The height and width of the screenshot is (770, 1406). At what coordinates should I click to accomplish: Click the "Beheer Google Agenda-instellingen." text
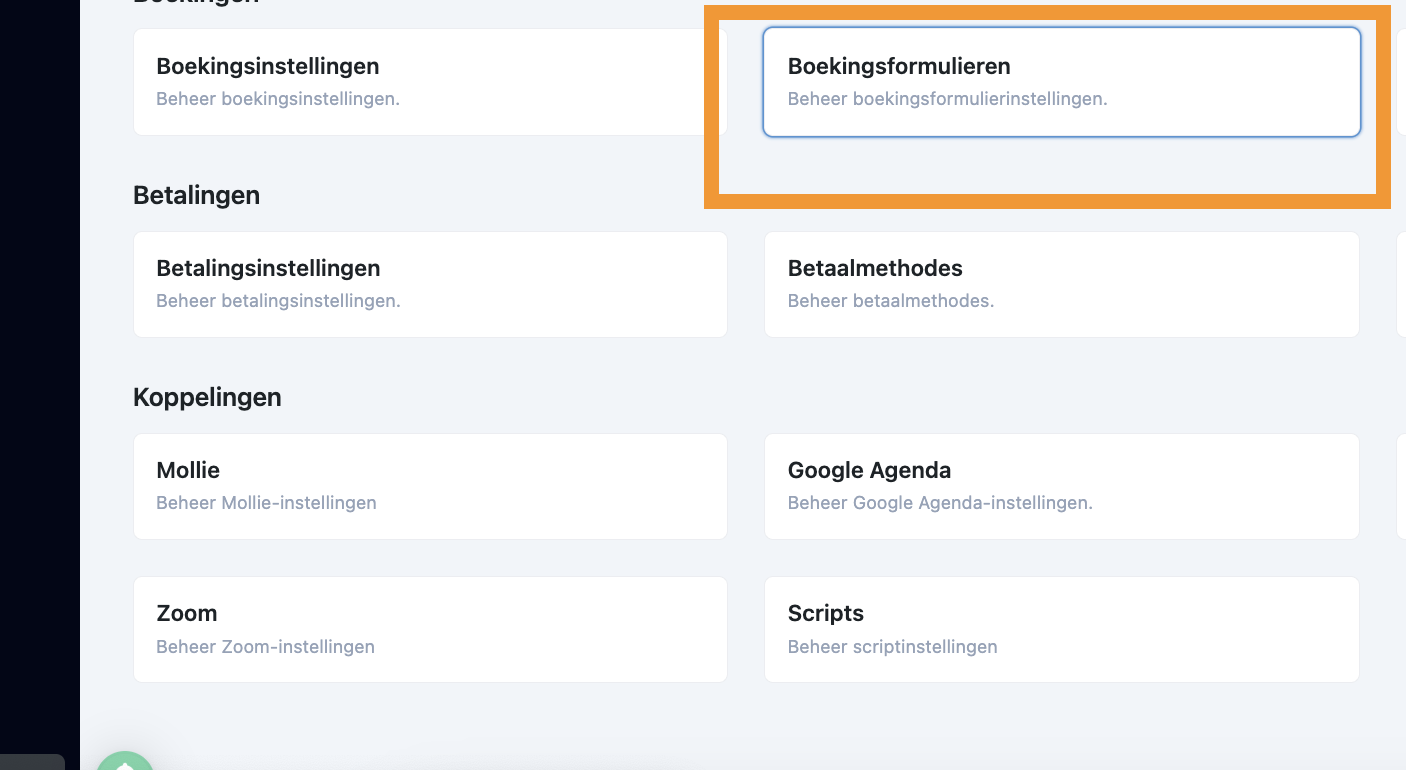pos(940,503)
